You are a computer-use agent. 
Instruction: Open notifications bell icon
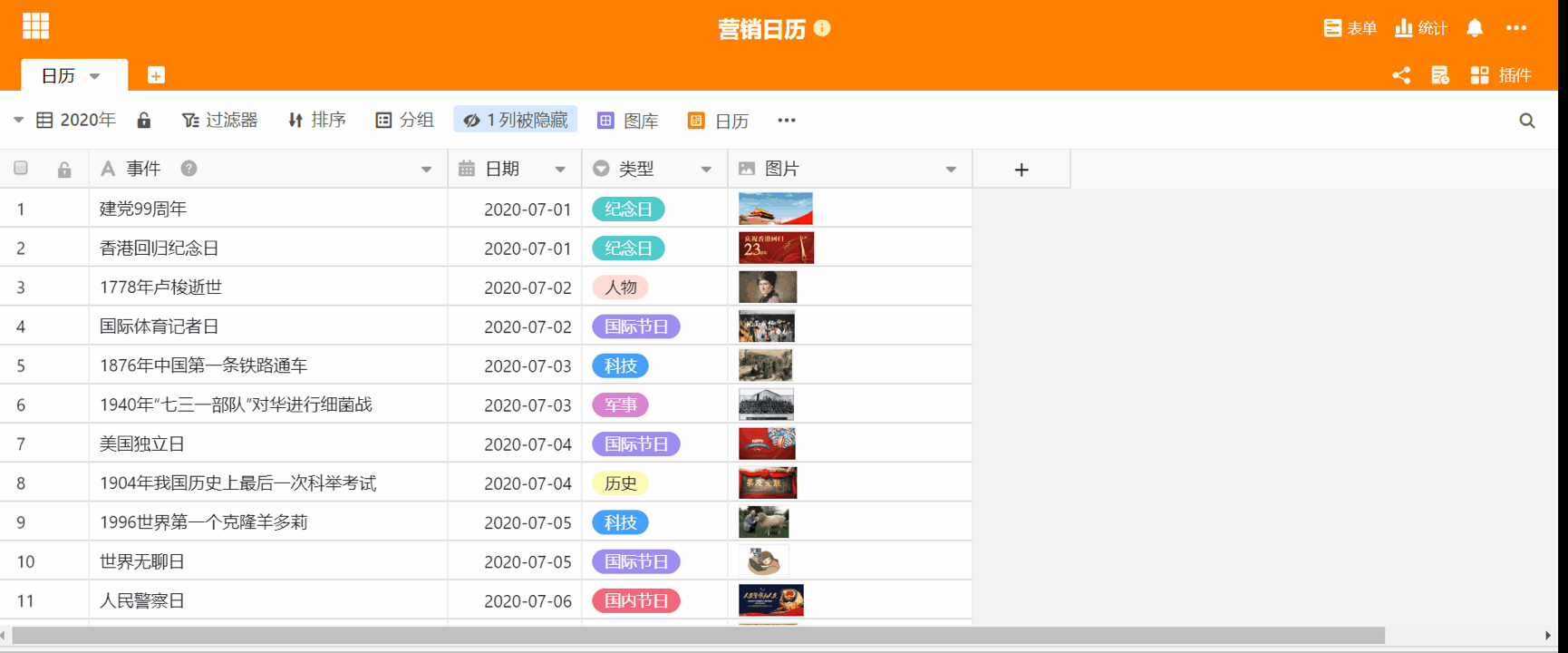pos(1475,28)
